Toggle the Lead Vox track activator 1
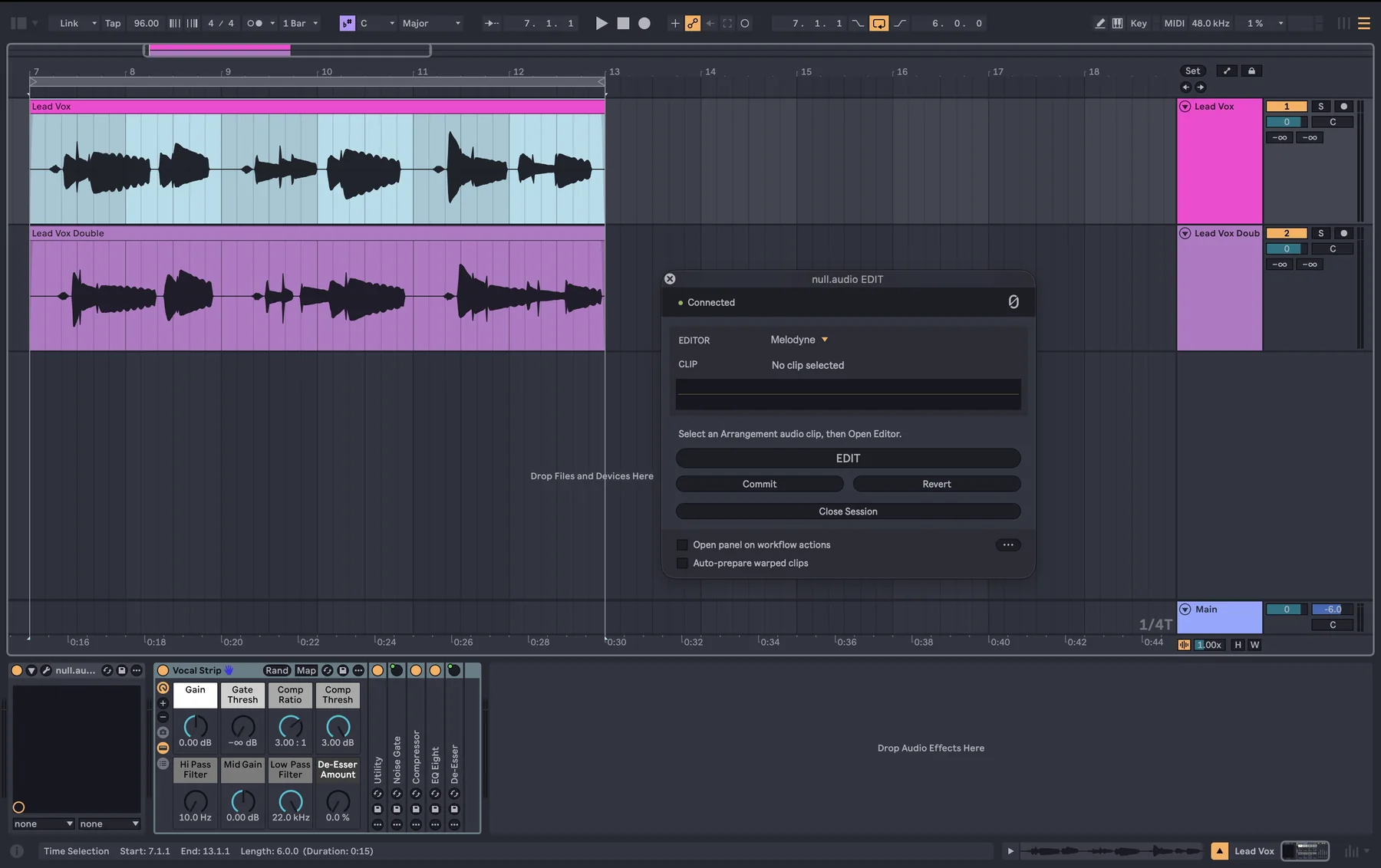1381x868 pixels. tap(1287, 107)
